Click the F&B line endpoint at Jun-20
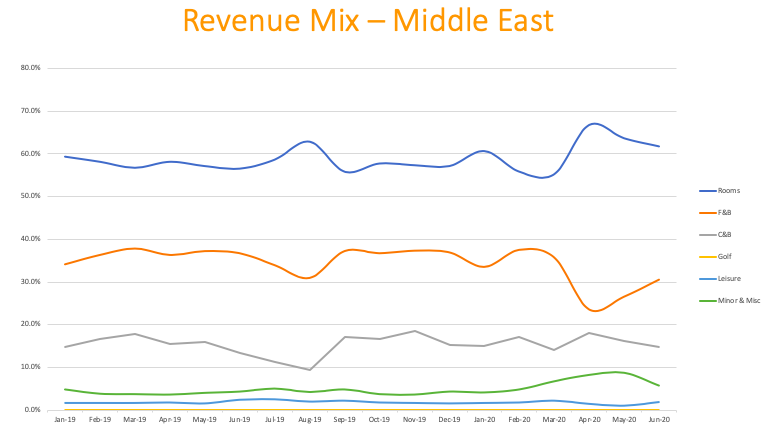The height and width of the screenshot is (440, 773). click(x=659, y=280)
